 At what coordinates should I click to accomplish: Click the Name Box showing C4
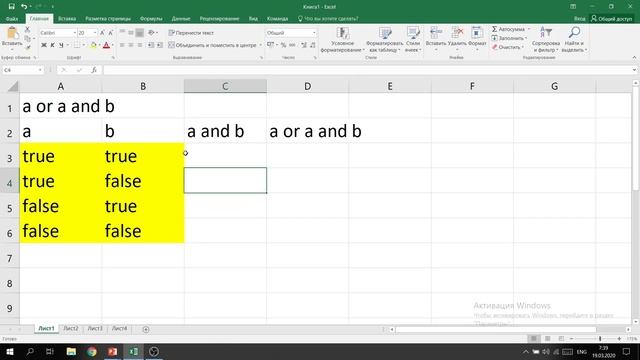(22, 70)
